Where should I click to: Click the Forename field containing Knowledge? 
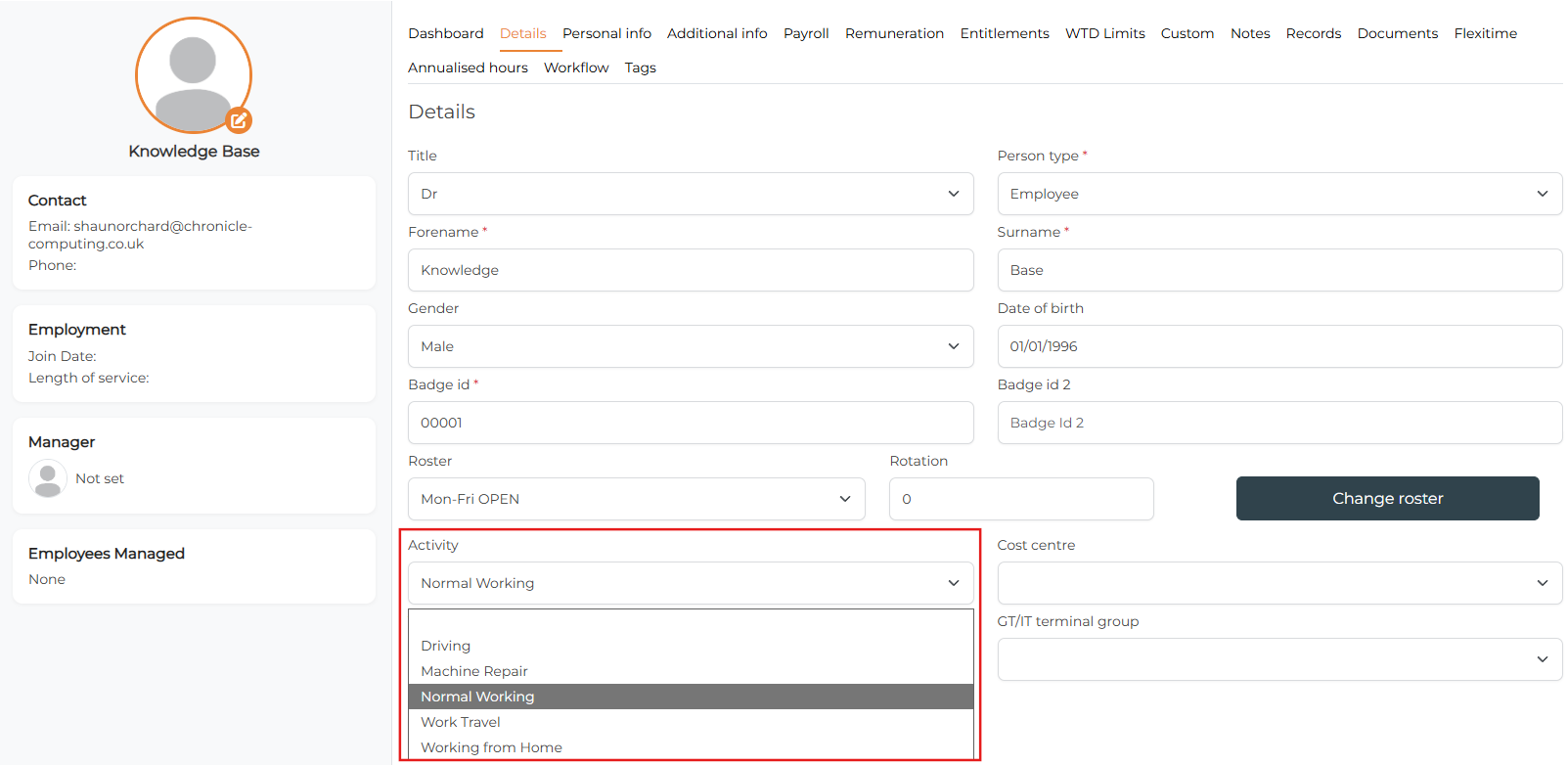pyautogui.click(x=691, y=270)
